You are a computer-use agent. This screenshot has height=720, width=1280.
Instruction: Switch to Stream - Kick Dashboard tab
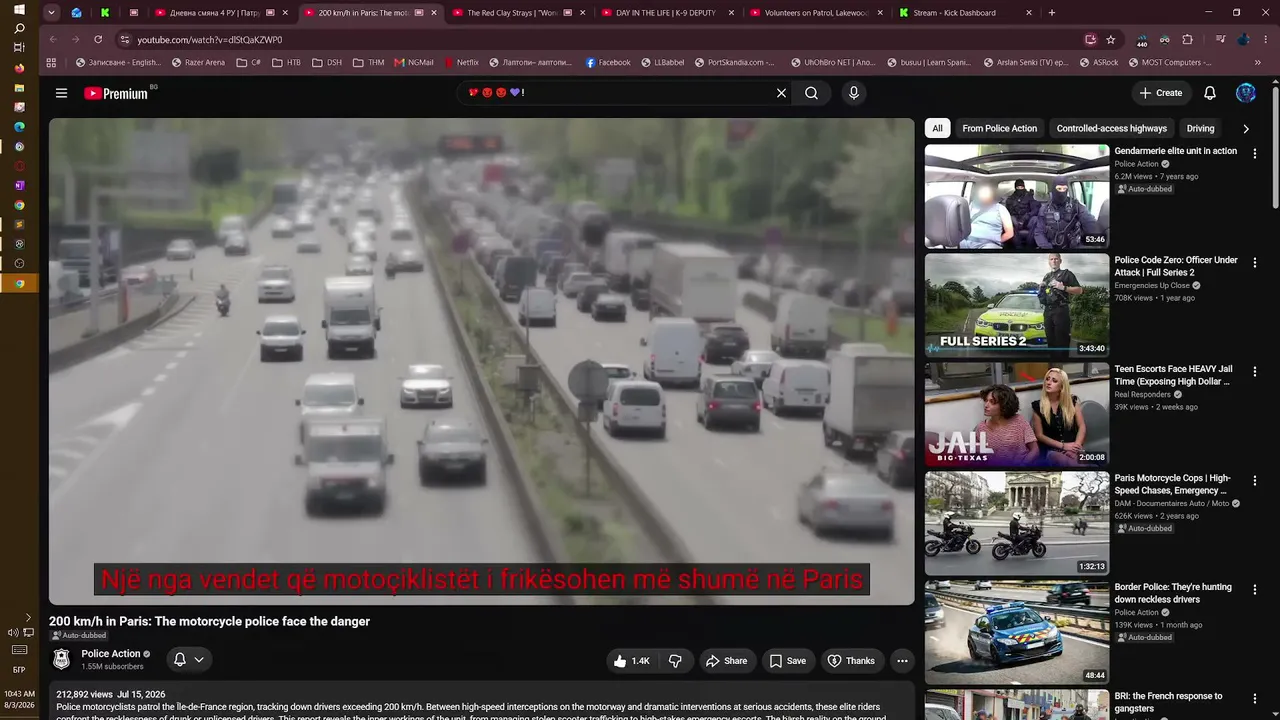pyautogui.click(x=966, y=13)
